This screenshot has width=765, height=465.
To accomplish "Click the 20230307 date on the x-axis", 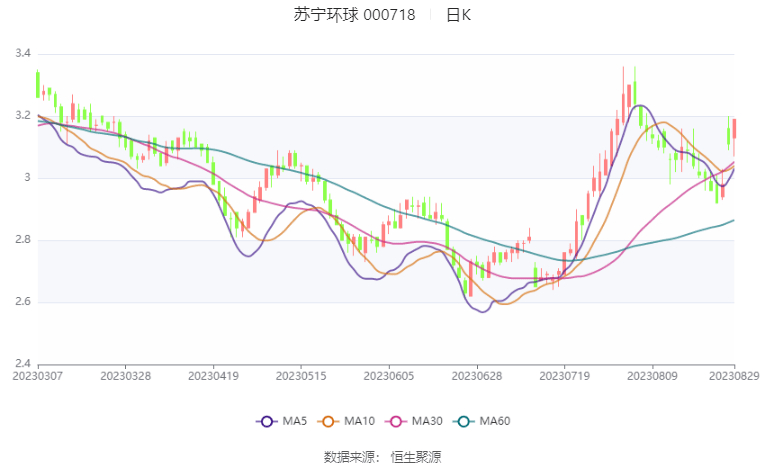I will pos(37,375).
